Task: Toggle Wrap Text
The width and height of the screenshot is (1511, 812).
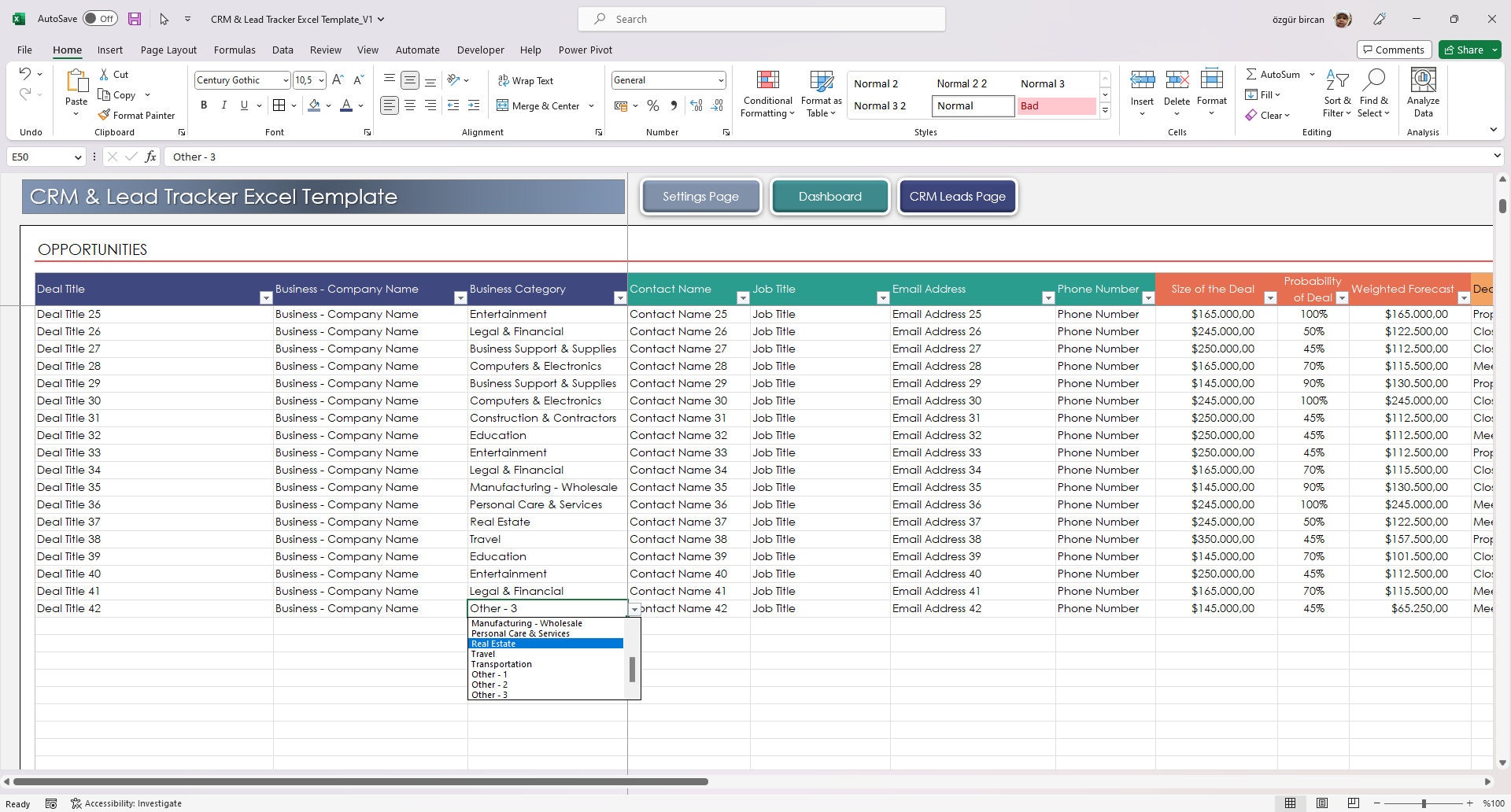Action: (526, 80)
